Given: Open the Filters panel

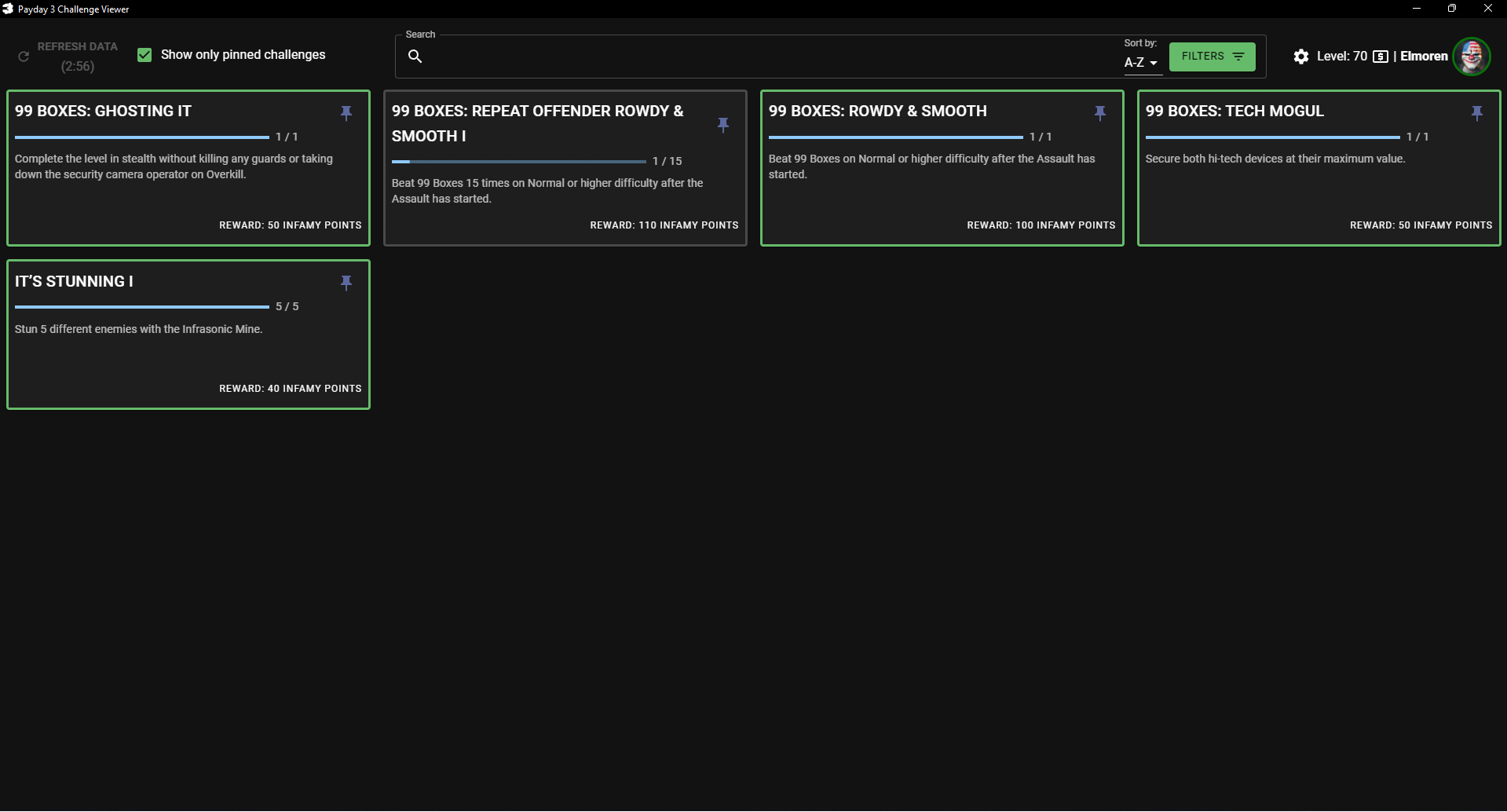Looking at the screenshot, I should 1212,57.
